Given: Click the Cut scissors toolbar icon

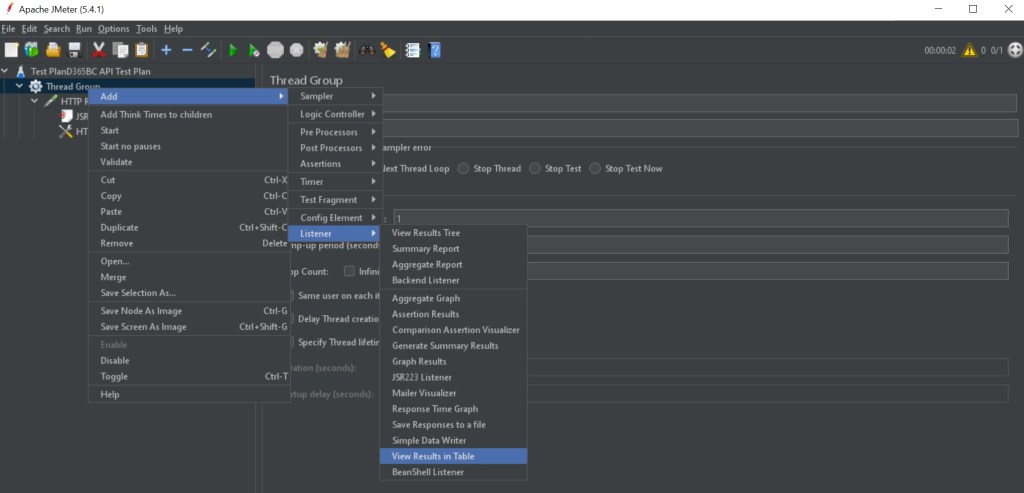Looking at the screenshot, I should (x=99, y=50).
